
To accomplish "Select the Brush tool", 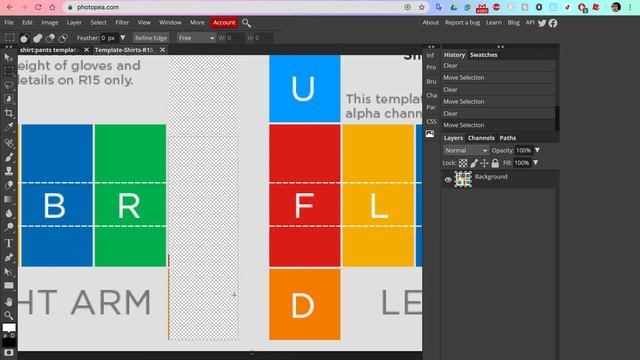I will tap(9, 157).
